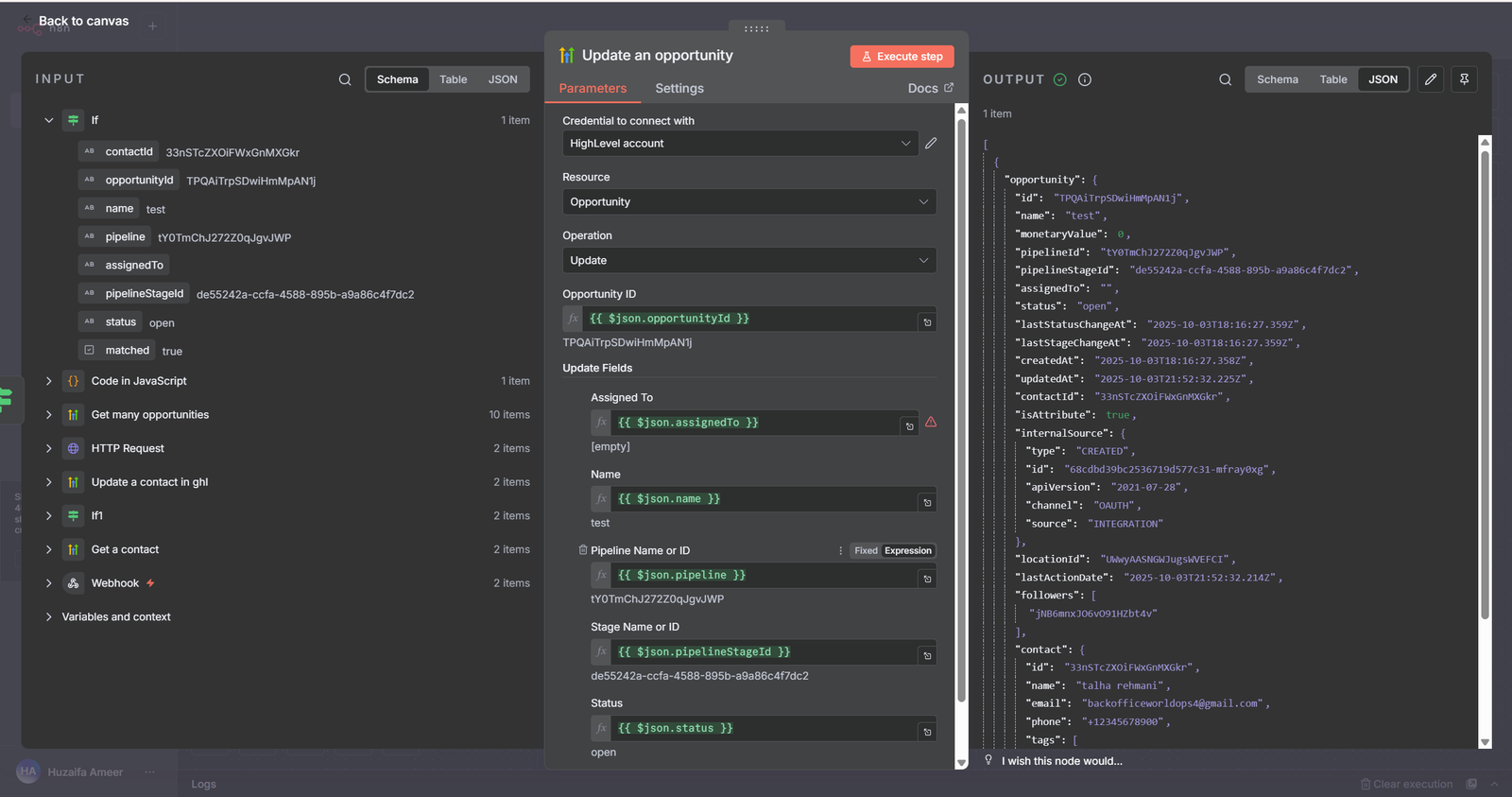Click the If1 node icon
This screenshot has width=1512, height=797.
[73, 515]
